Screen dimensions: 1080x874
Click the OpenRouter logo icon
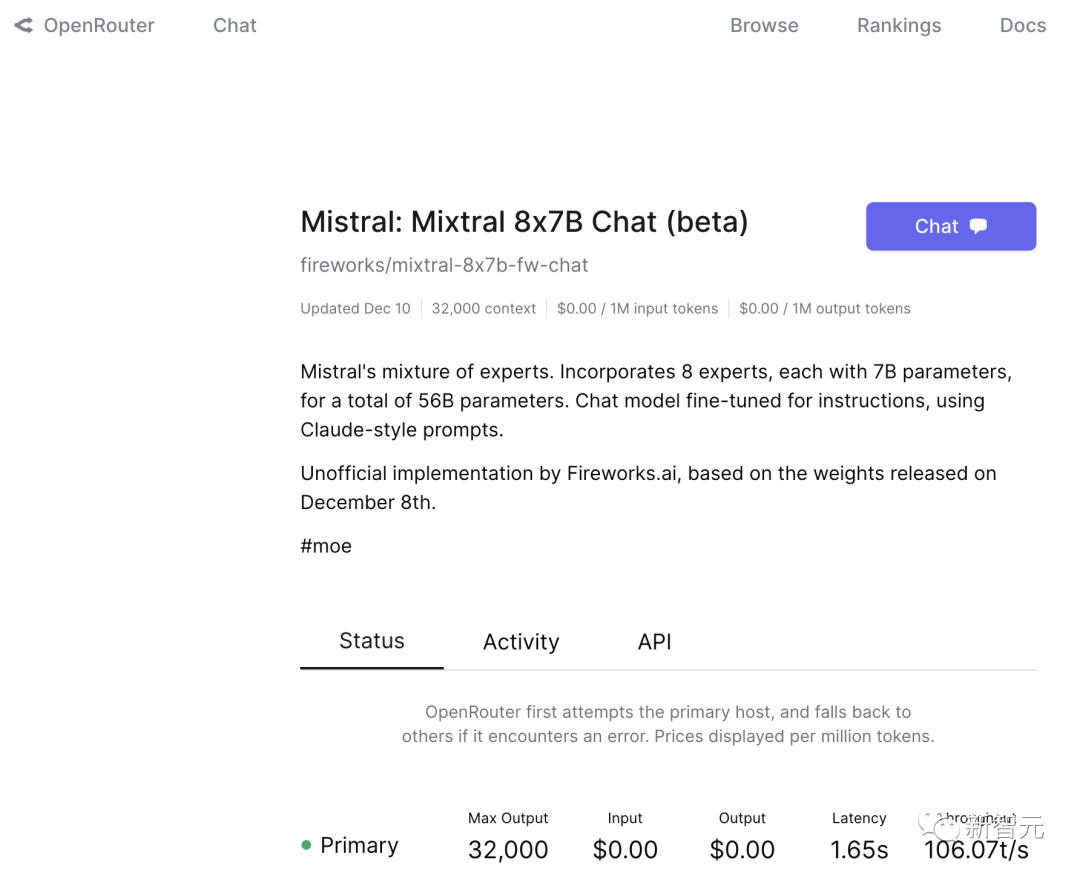coord(23,26)
